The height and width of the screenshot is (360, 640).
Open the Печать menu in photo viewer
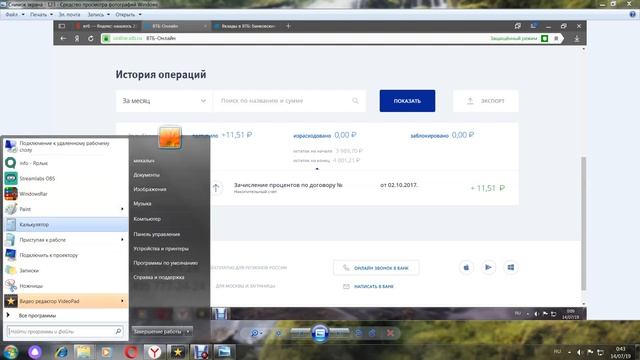pyautogui.click(x=41, y=14)
